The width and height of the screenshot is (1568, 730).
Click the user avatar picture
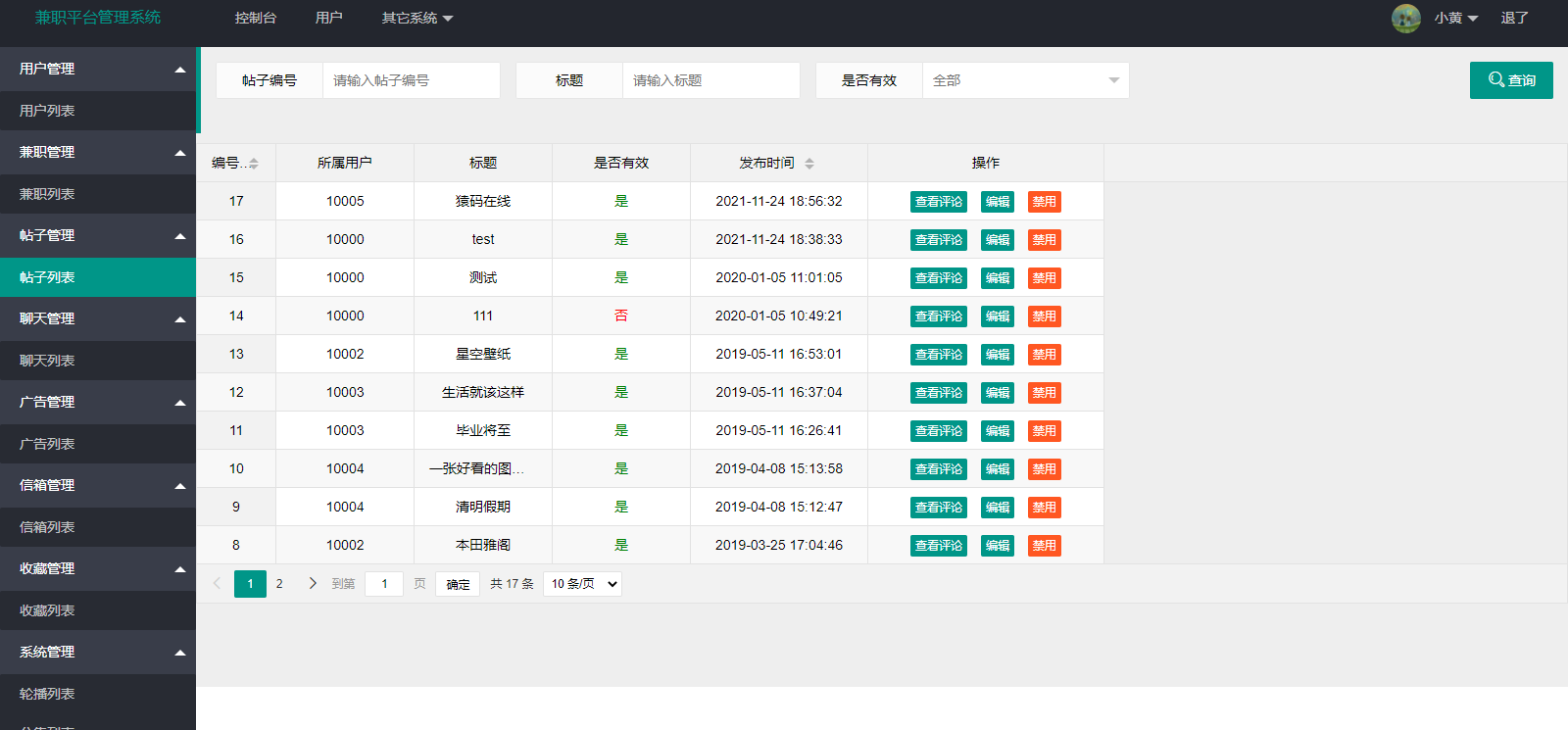click(1405, 19)
